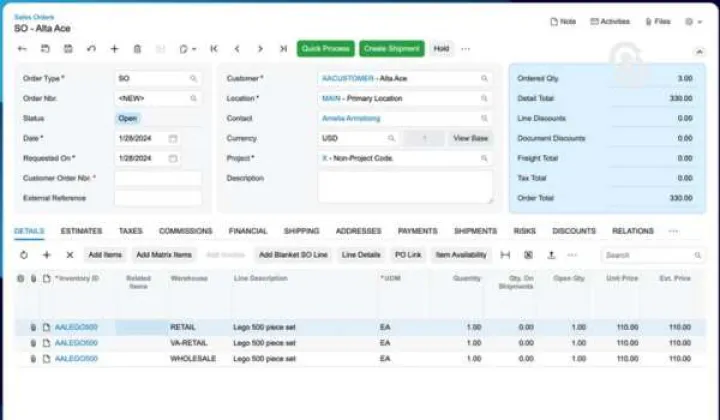
Task: Collapse the order summary form panel
Action: pyautogui.click(x=699, y=49)
